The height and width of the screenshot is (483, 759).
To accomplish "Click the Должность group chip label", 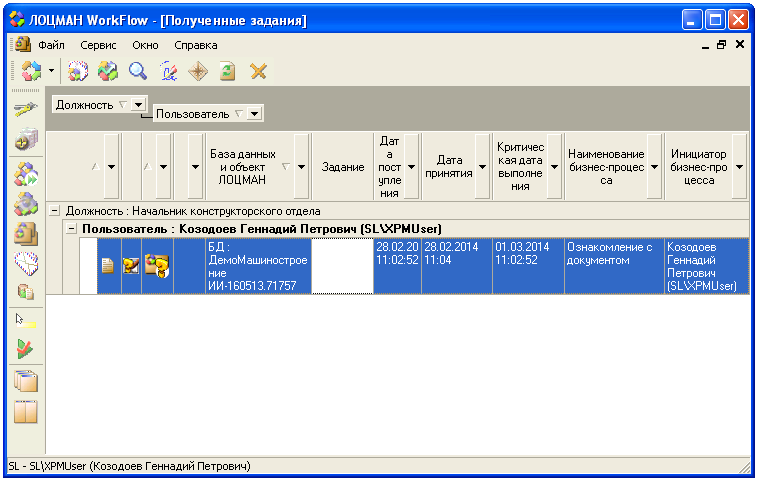I will click(85, 105).
